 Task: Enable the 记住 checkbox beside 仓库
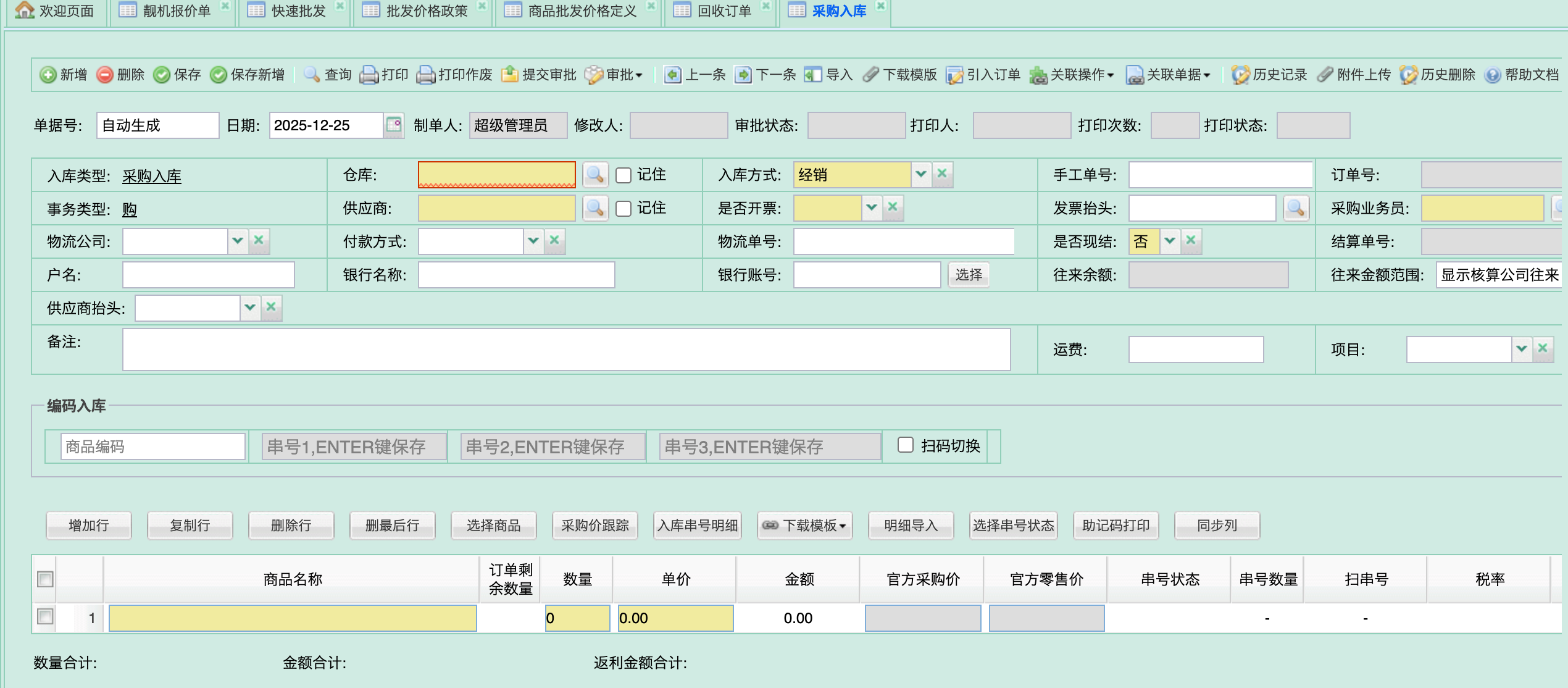(x=623, y=175)
